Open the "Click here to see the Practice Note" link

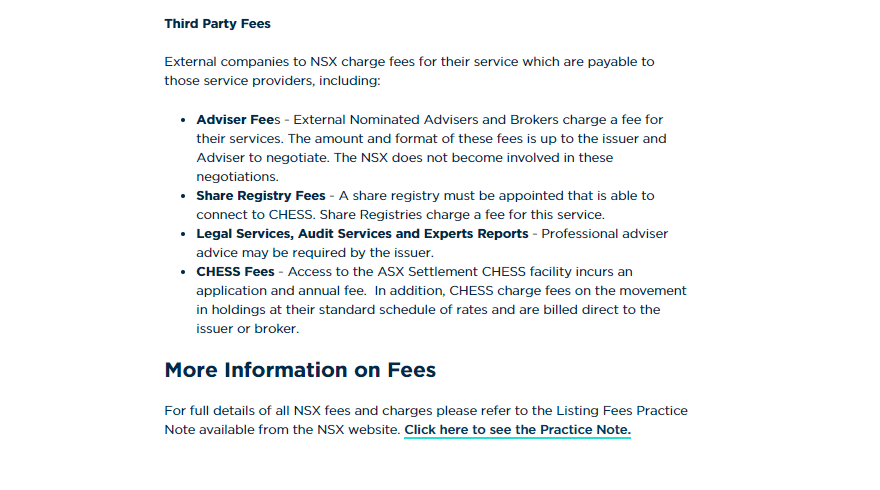pyautogui.click(x=517, y=430)
